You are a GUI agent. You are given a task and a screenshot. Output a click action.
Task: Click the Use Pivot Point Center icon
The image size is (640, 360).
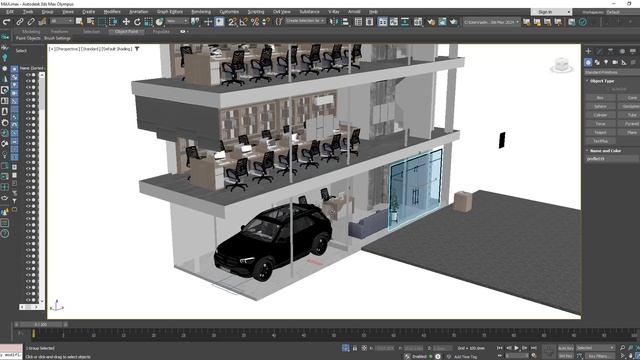pos(196,22)
